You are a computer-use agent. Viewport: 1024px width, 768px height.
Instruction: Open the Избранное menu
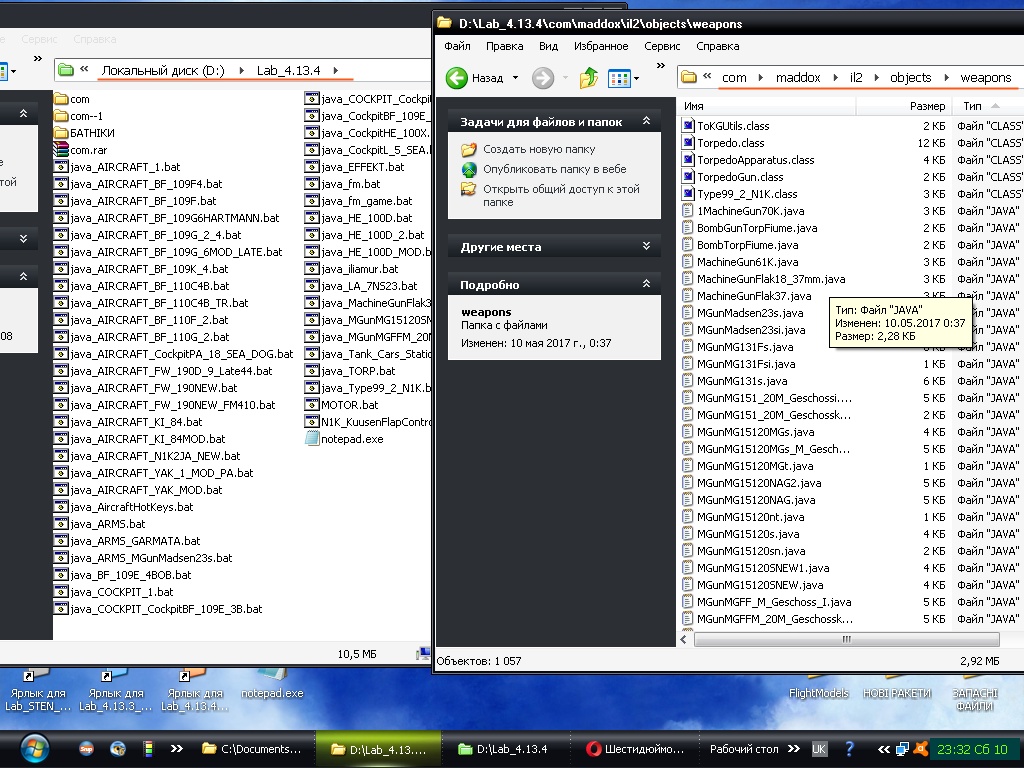coord(601,46)
